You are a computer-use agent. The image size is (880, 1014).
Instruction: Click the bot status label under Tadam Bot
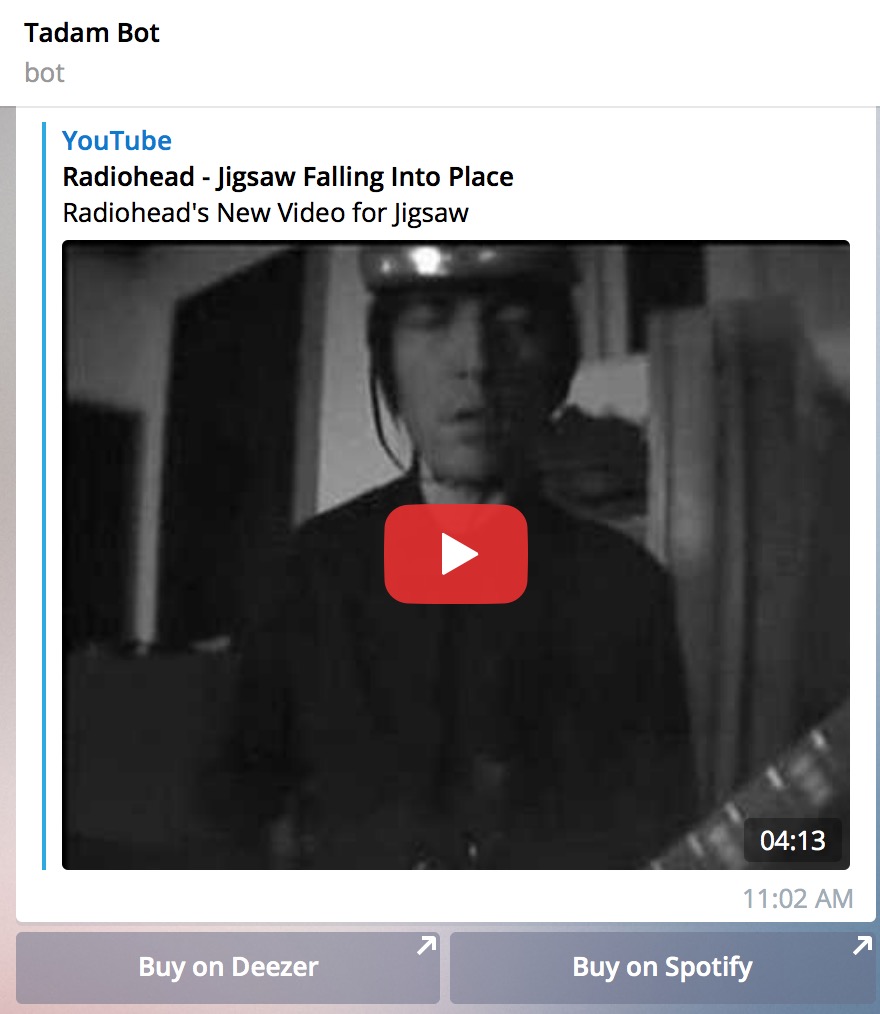coord(45,72)
